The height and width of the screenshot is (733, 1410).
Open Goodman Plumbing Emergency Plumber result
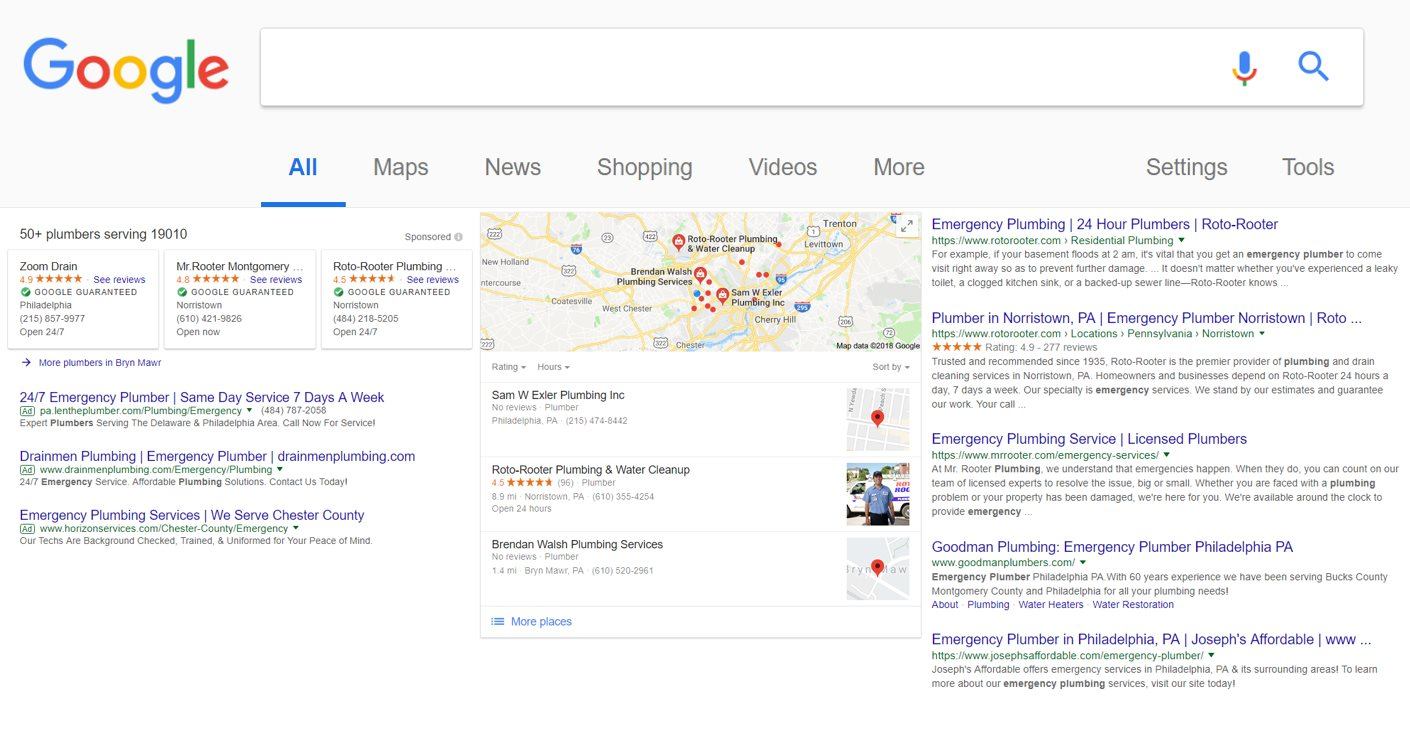coord(1112,547)
